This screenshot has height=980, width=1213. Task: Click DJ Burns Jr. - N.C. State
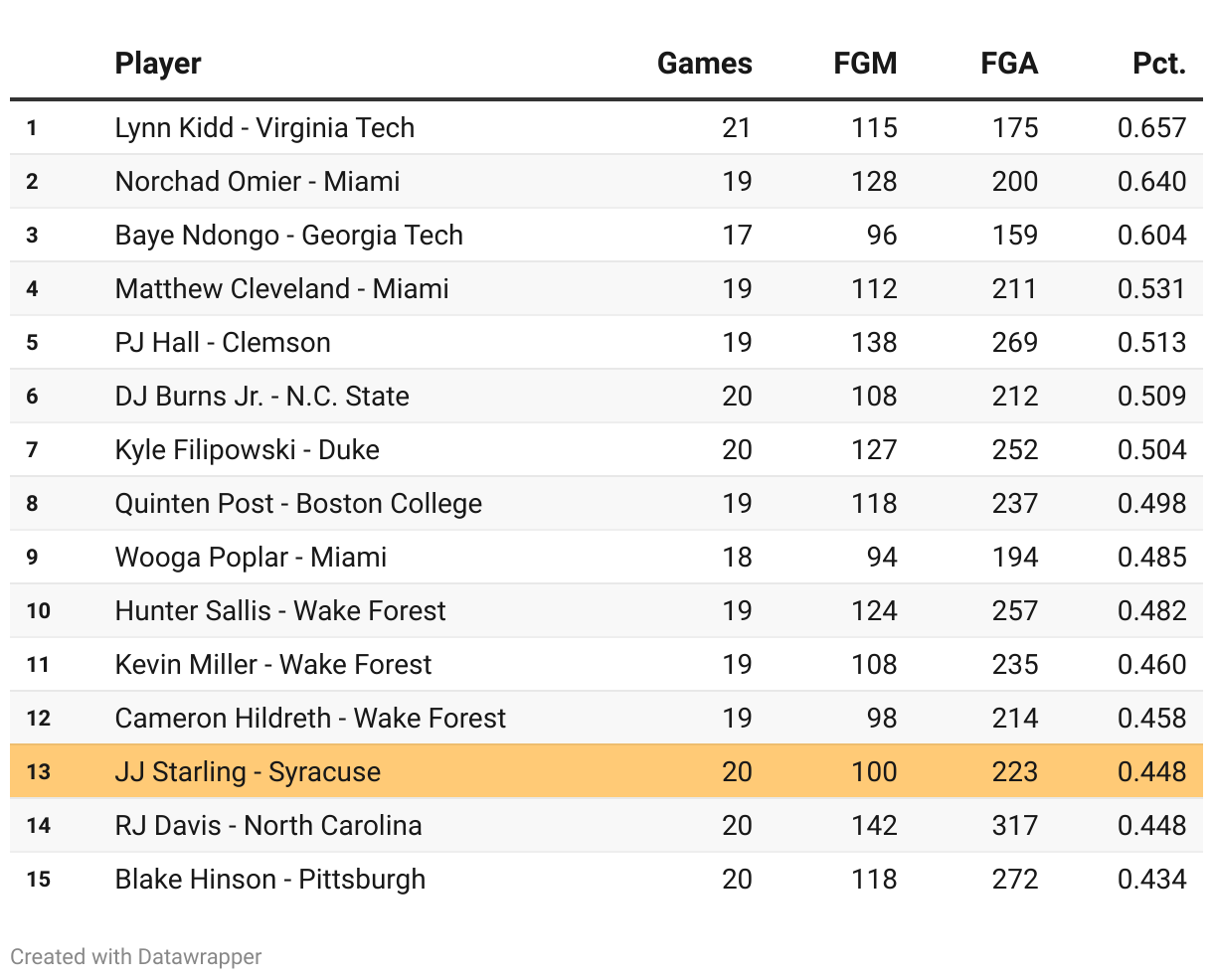(x=262, y=397)
